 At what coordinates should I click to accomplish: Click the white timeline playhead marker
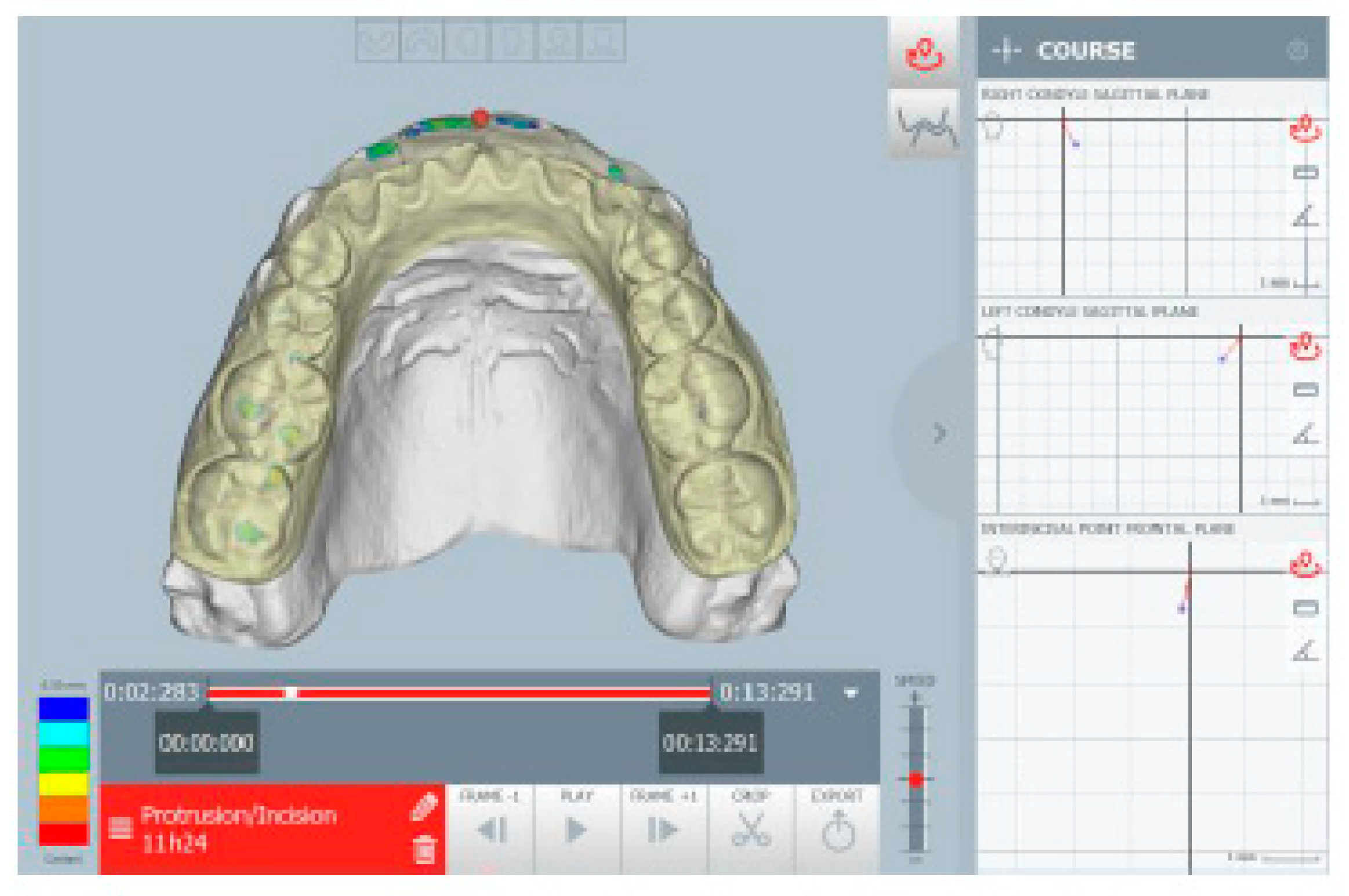point(291,693)
